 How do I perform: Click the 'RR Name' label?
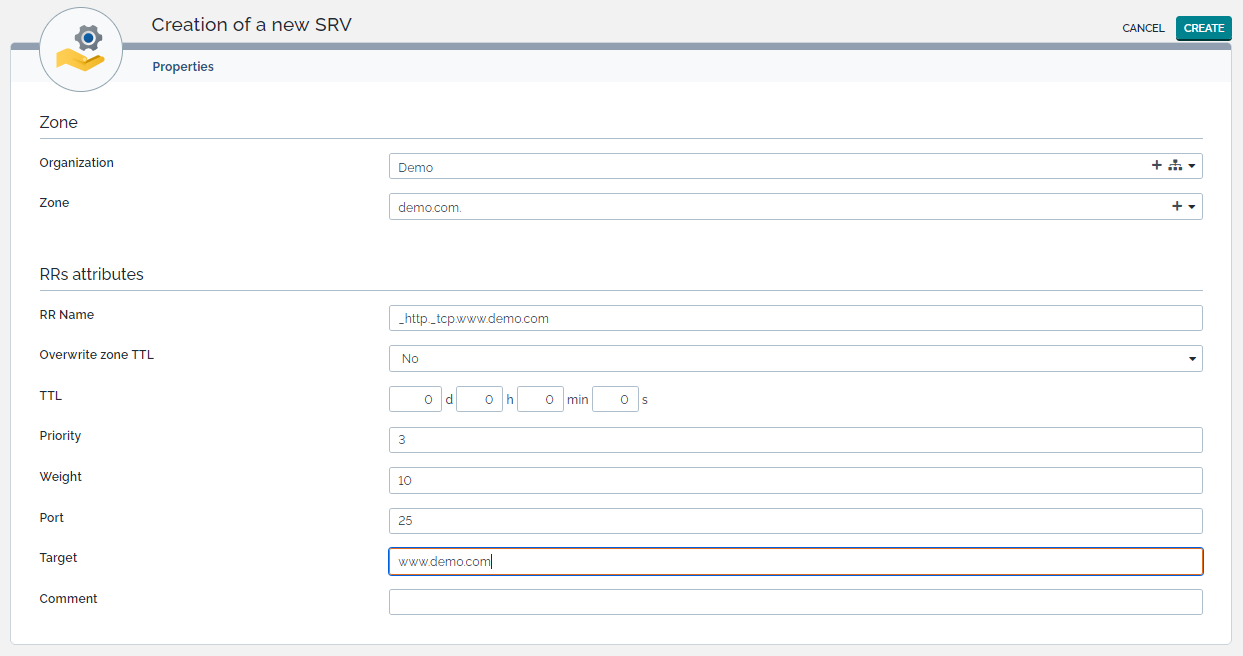pos(66,315)
